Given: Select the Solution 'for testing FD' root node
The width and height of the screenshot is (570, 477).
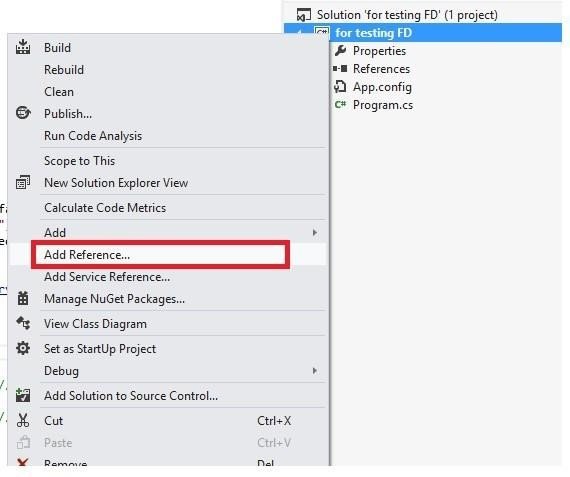Looking at the screenshot, I should [x=407, y=15].
